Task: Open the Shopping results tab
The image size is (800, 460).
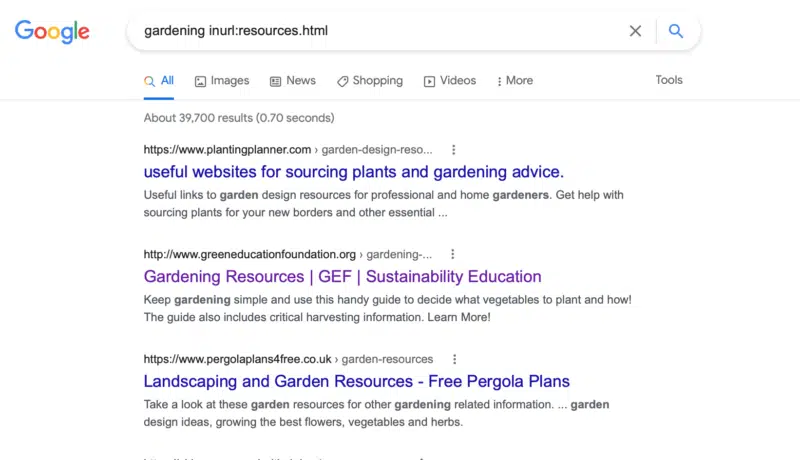Action: (x=370, y=81)
